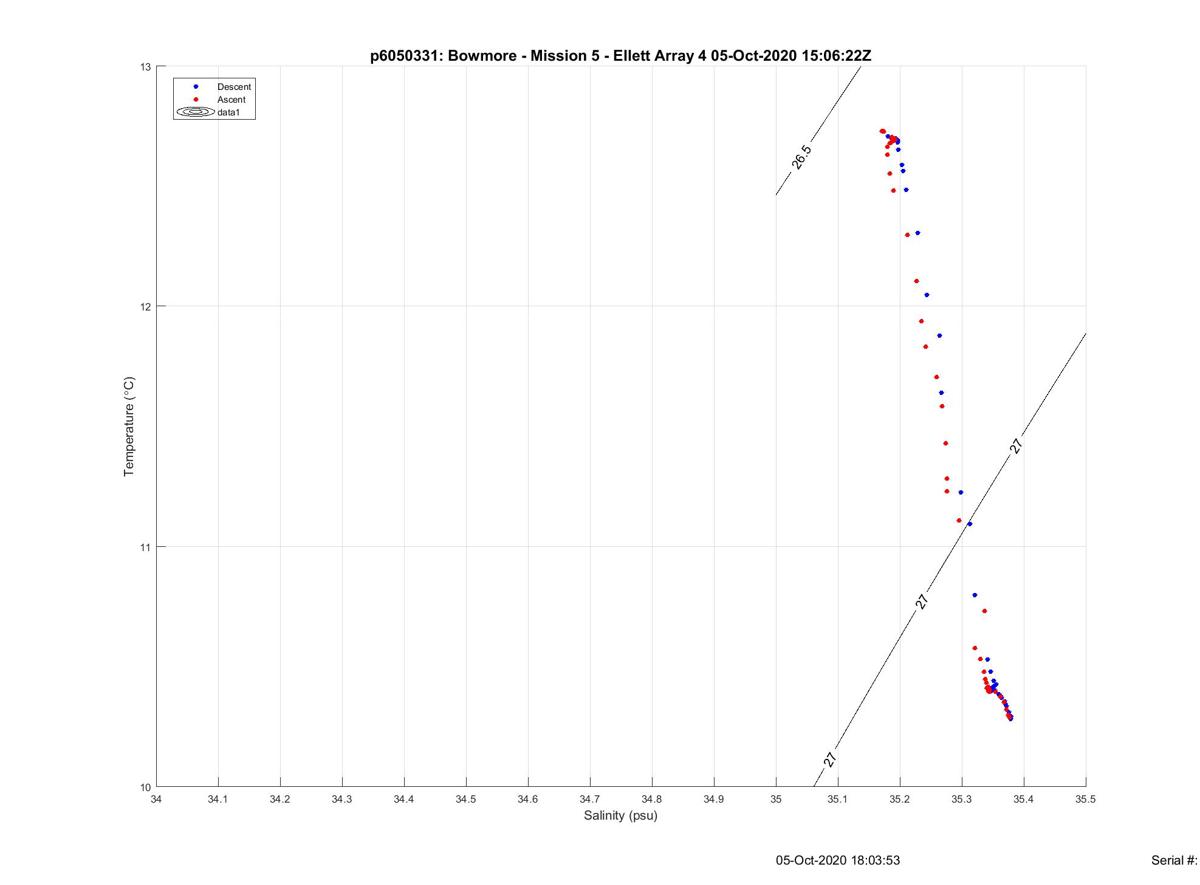Click the y-axis tick label '10'
This screenshot has height=885, width=1200.
pyautogui.click(x=145, y=787)
